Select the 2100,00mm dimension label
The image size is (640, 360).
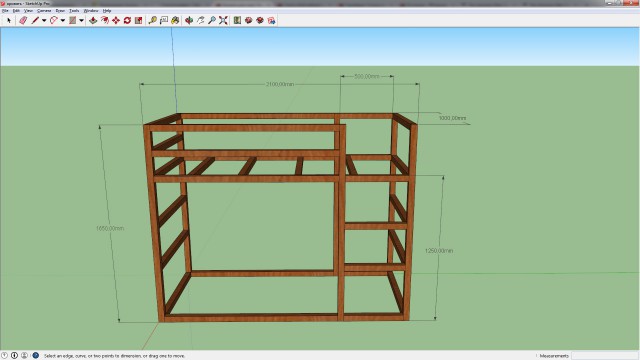coord(280,84)
